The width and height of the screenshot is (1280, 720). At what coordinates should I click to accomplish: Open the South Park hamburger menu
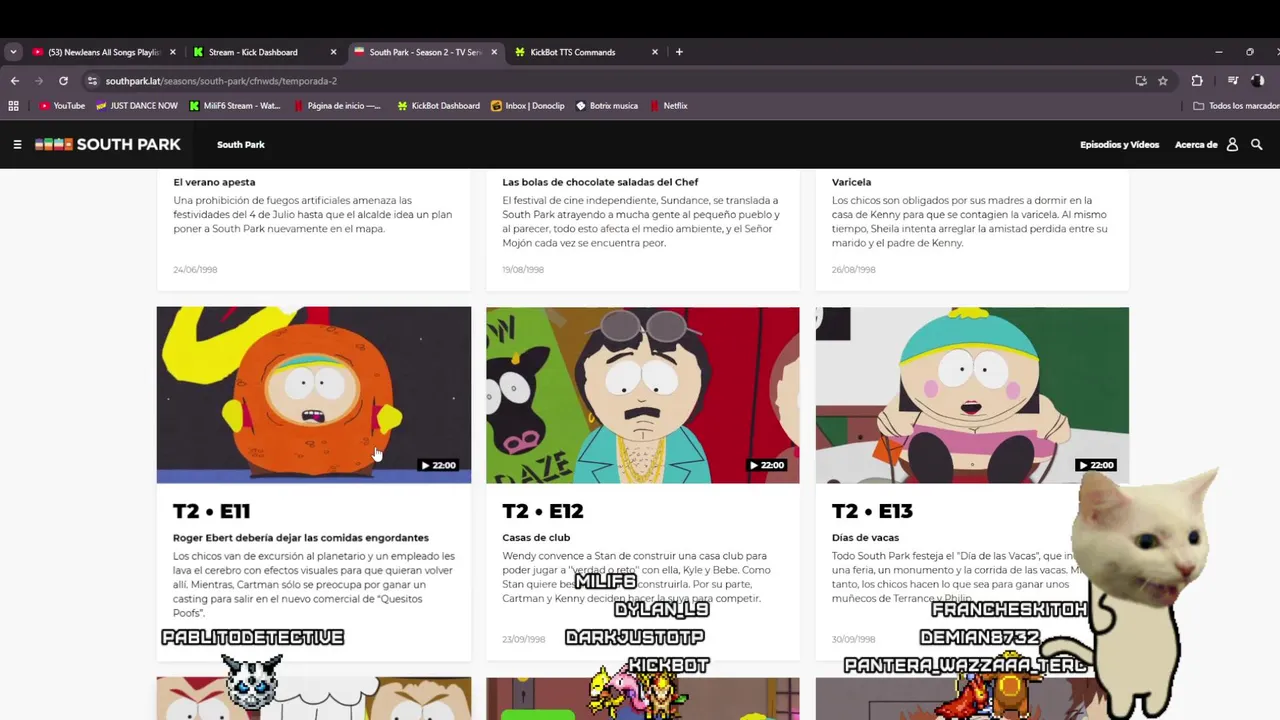point(17,145)
